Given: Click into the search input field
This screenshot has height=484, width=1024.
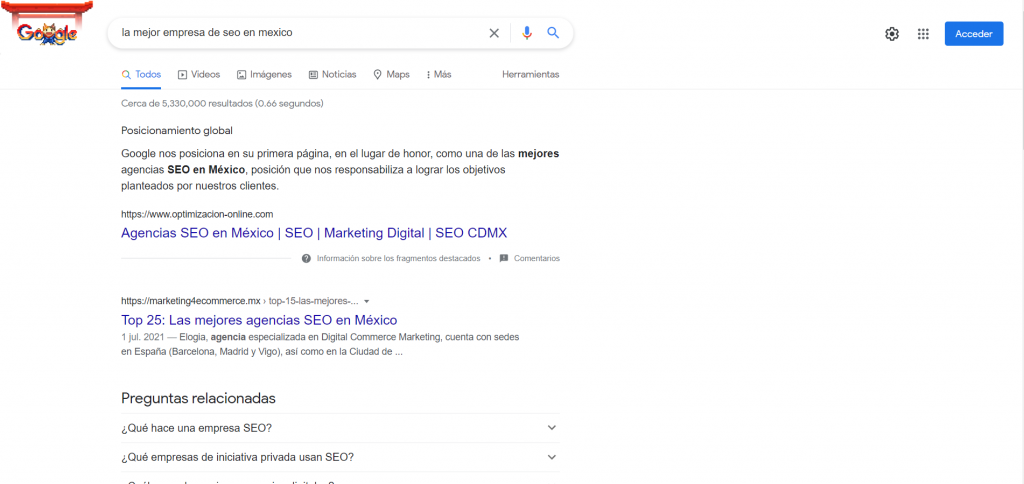Looking at the screenshot, I should point(300,33).
